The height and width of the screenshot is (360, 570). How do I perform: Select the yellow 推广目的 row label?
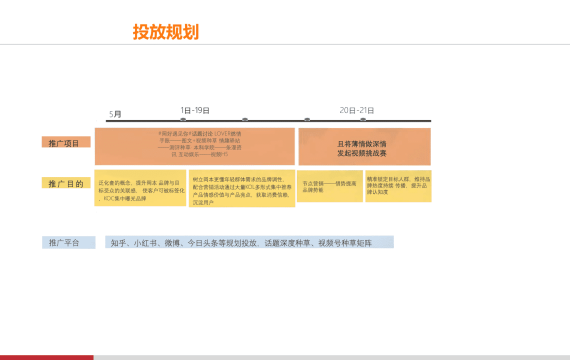(x=66, y=183)
